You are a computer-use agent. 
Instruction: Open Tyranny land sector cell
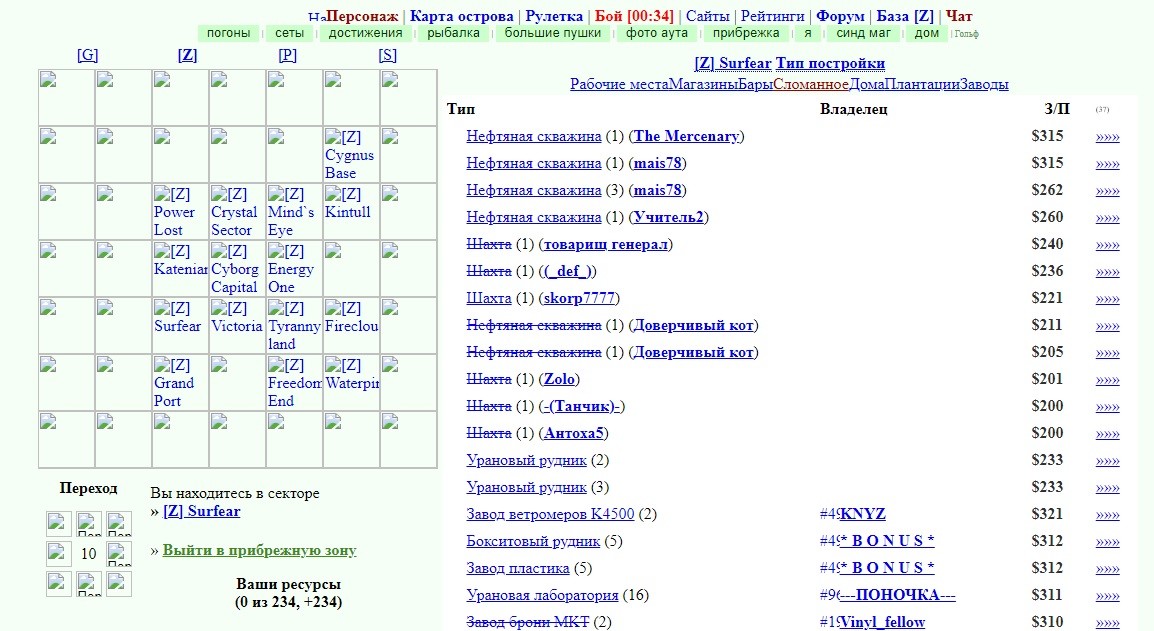coord(294,326)
